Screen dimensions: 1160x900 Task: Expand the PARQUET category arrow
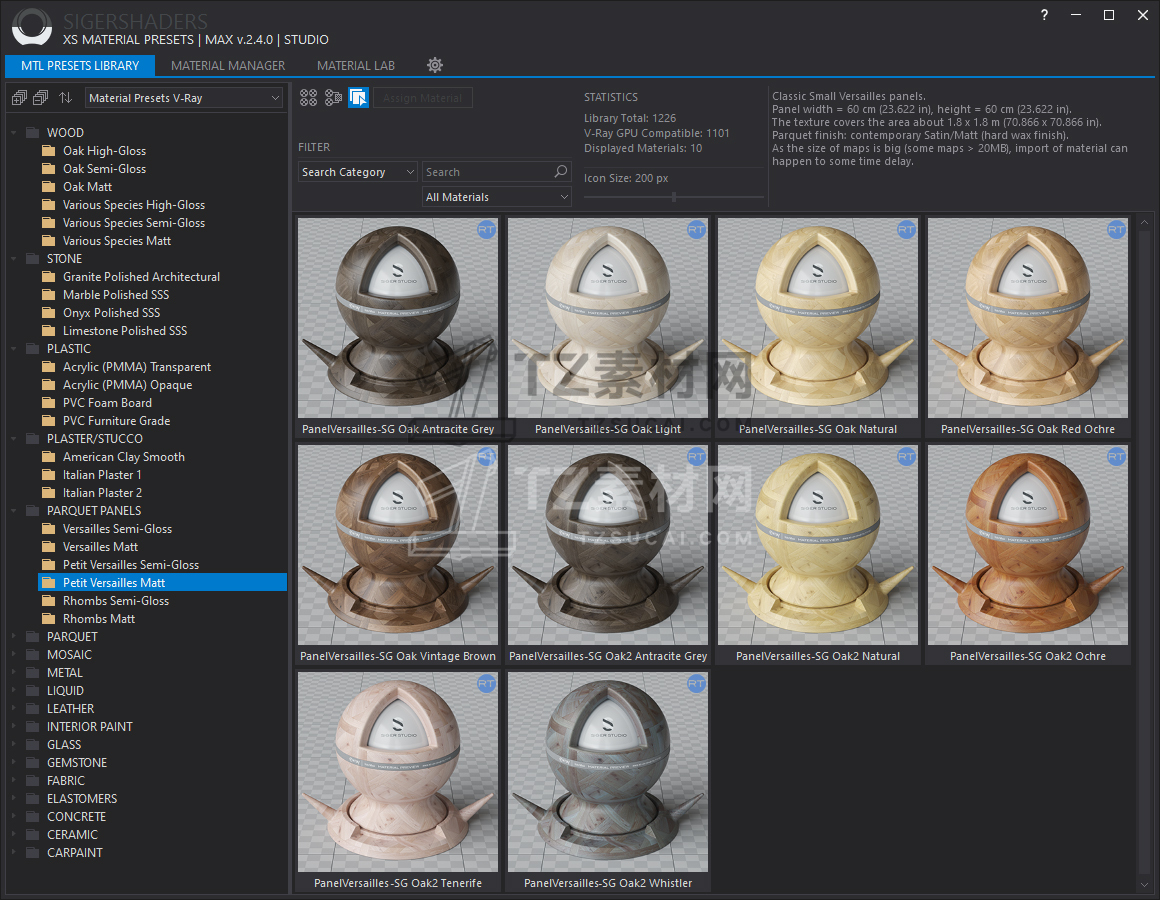point(14,637)
